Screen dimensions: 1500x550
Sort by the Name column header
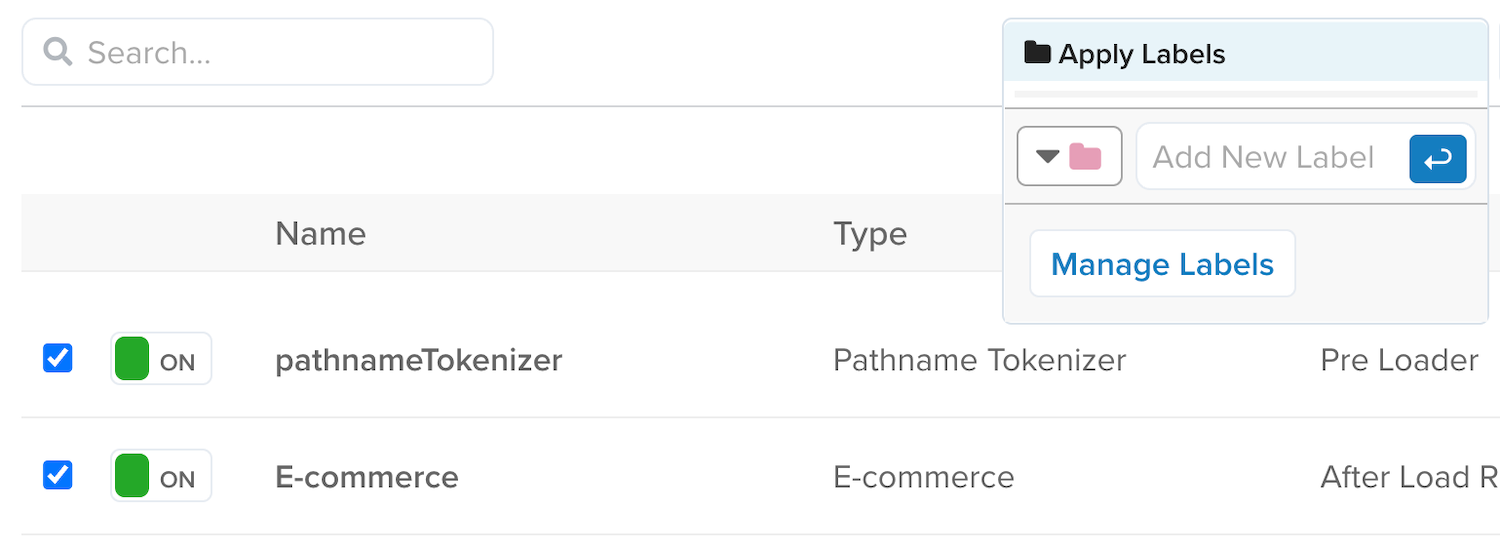pyautogui.click(x=320, y=233)
